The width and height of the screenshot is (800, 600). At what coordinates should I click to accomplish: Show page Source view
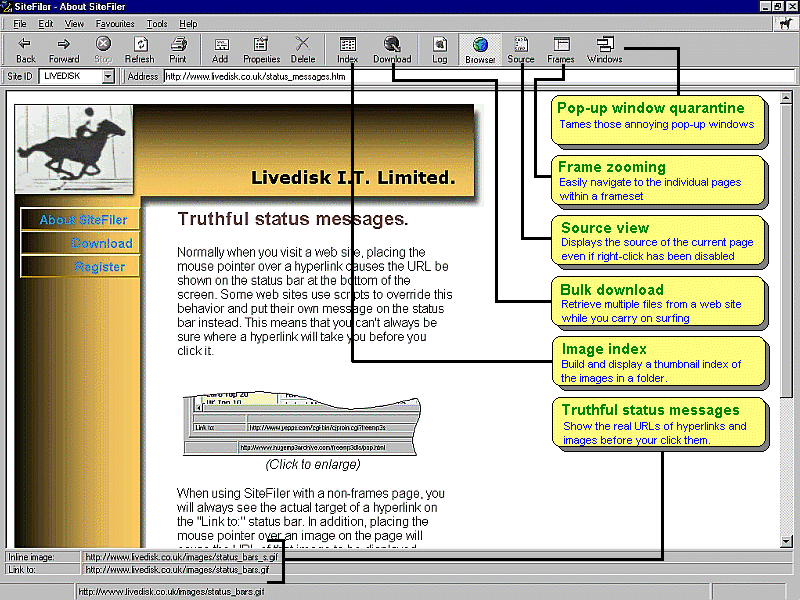coord(520,50)
